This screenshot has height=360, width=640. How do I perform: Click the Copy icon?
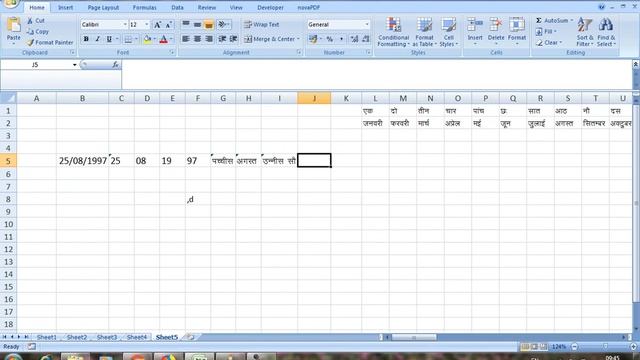coord(30,31)
